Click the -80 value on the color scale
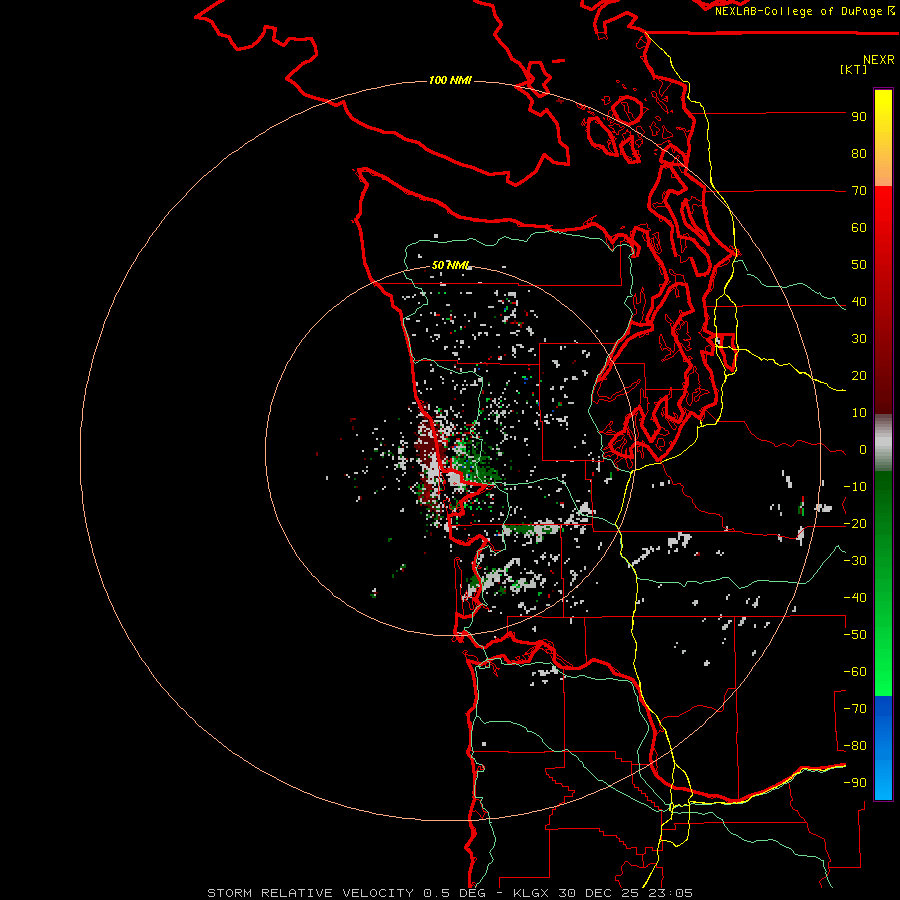The image size is (900, 900). (x=855, y=746)
